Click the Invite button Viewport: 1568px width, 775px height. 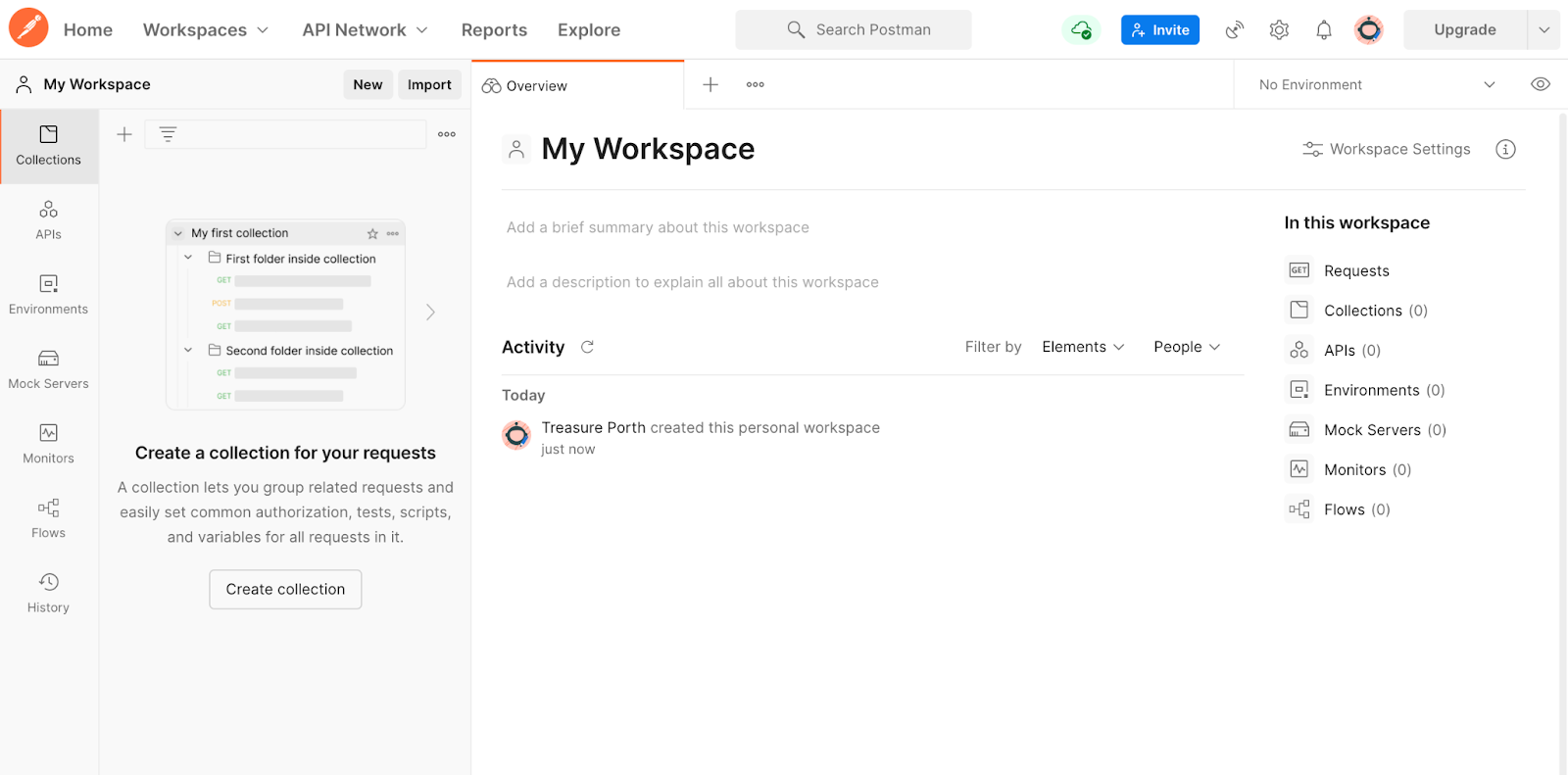click(1160, 29)
